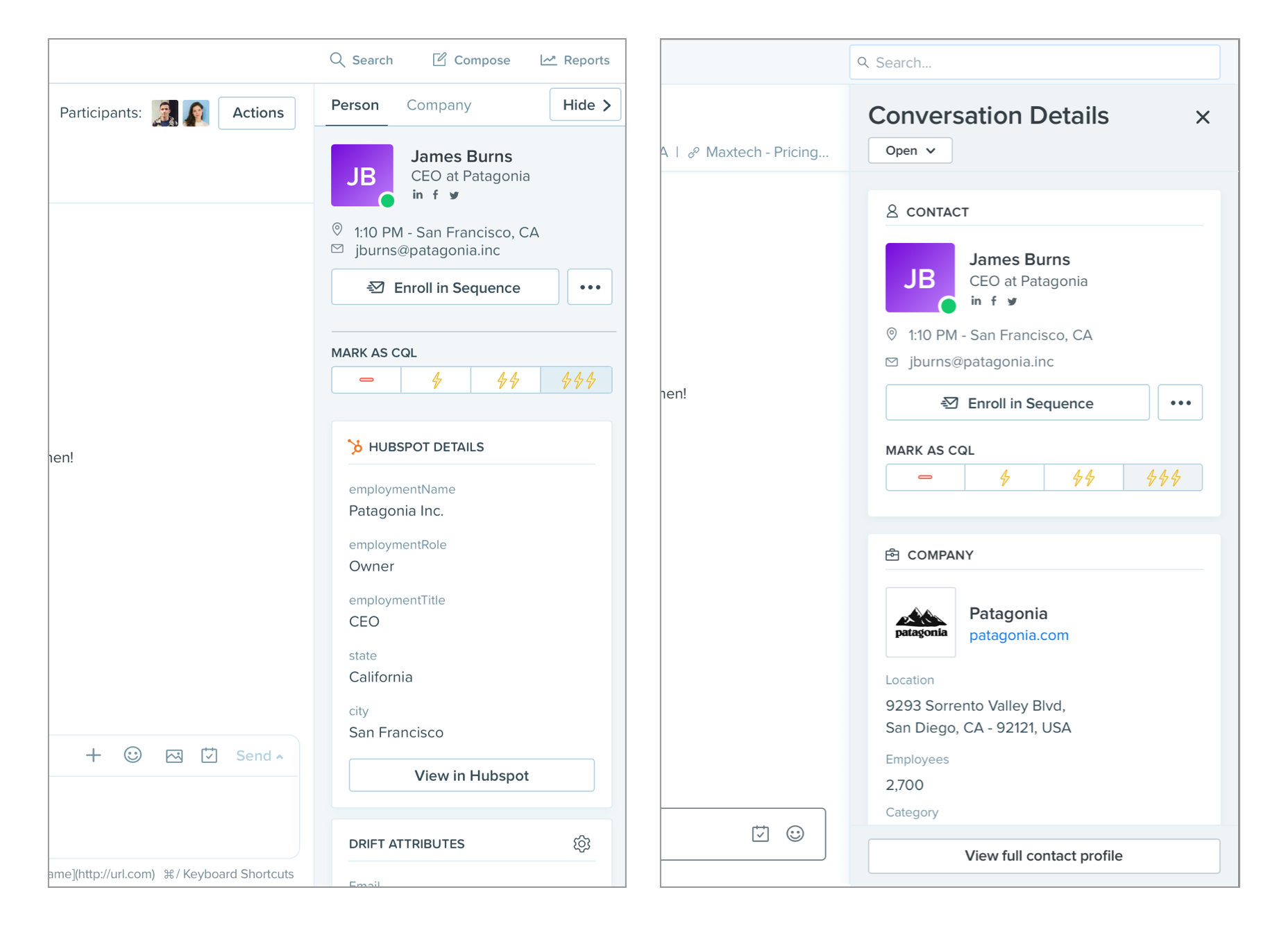Open more options menu in left Person panel
The image size is (1288, 926).
(590, 287)
